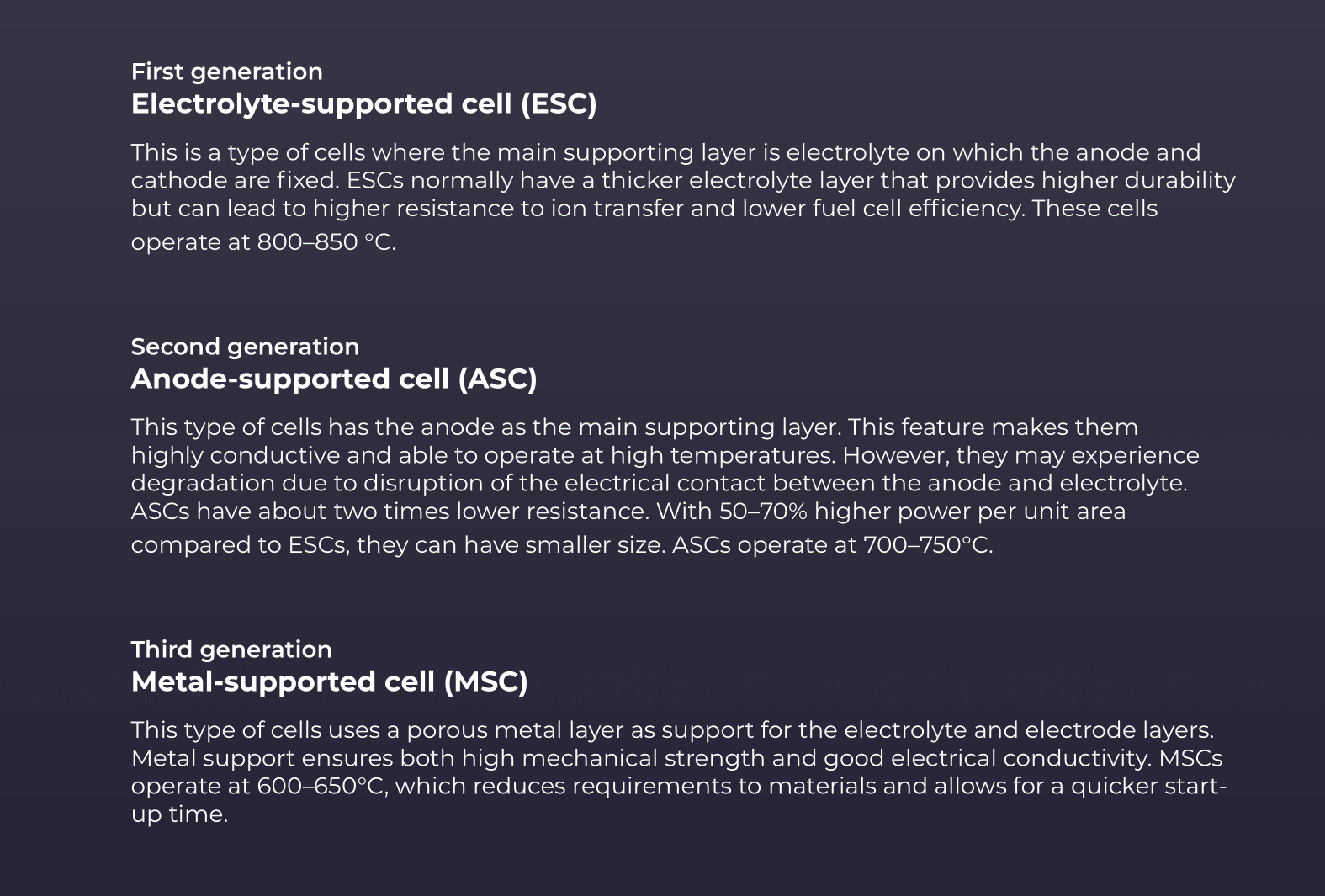Image resolution: width=1325 pixels, height=896 pixels.
Task: Click the 'Third generation' label
Action: click(231, 649)
